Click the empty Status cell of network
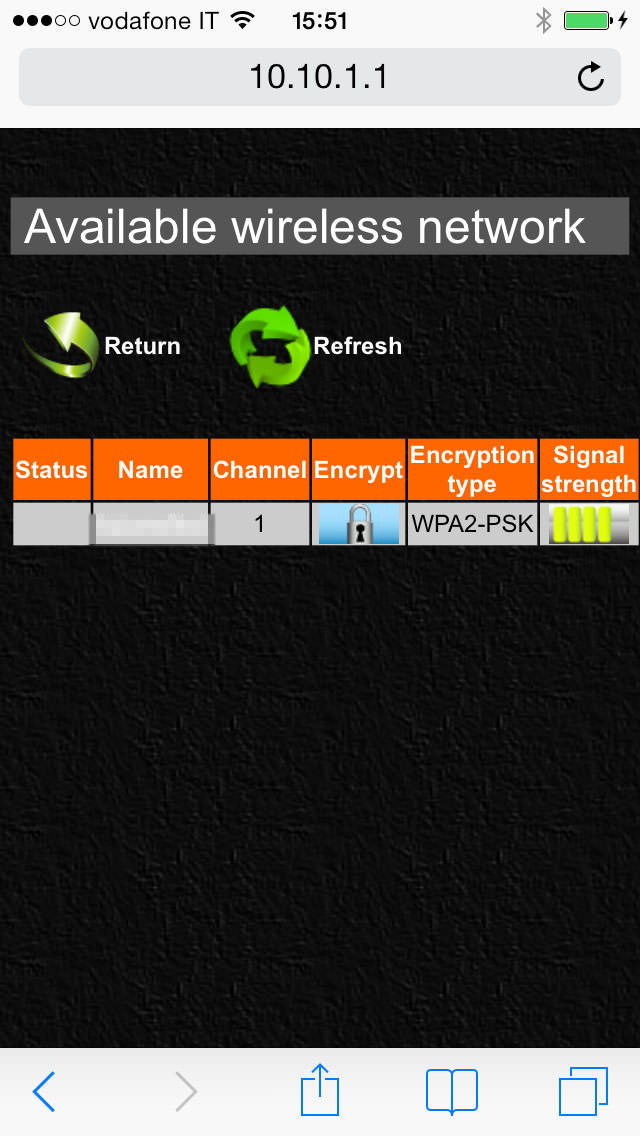Image resolution: width=640 pixels, height=1136 pixels. pos(52,524)
